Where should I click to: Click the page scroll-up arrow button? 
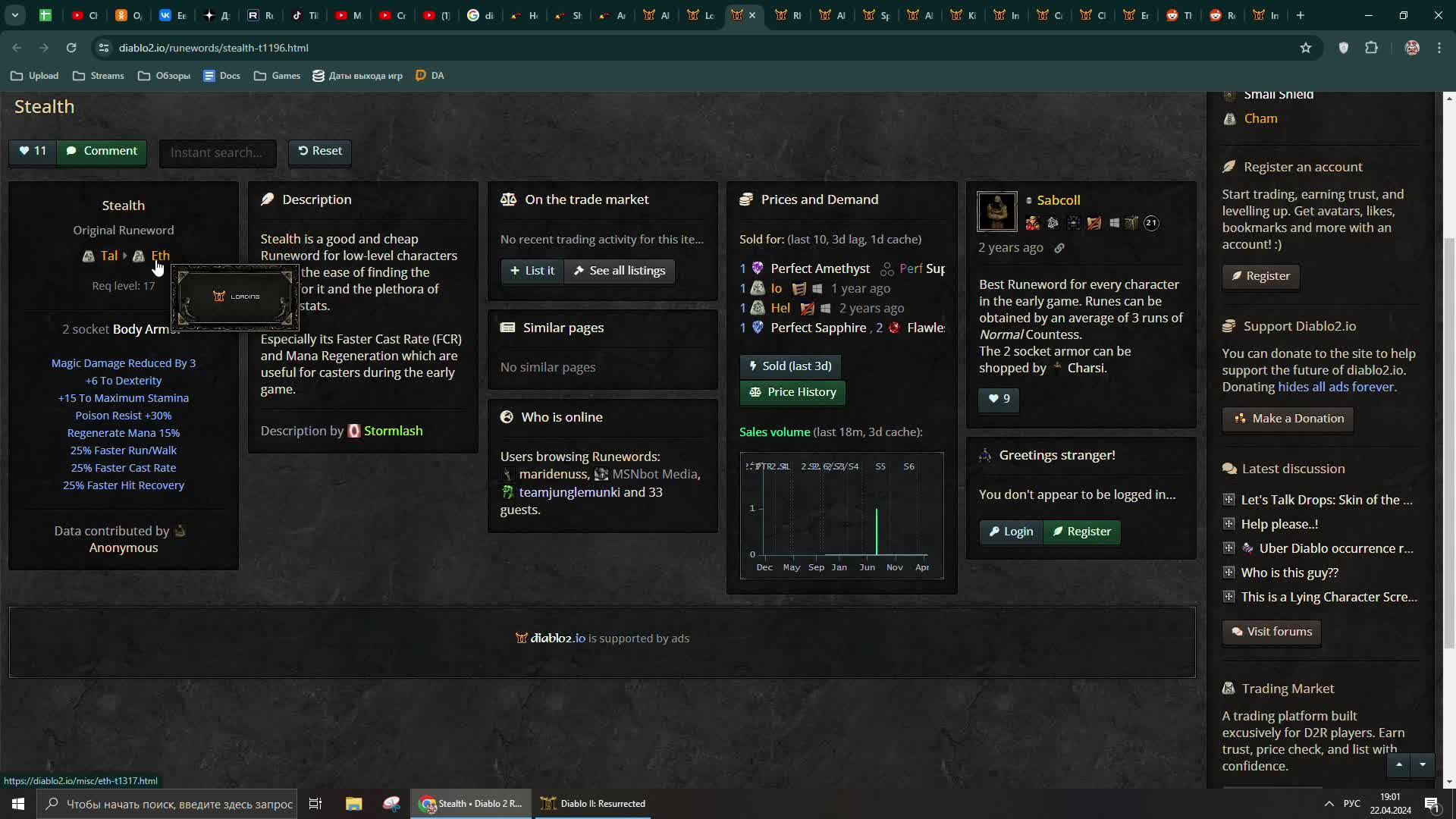[1399, 765]
